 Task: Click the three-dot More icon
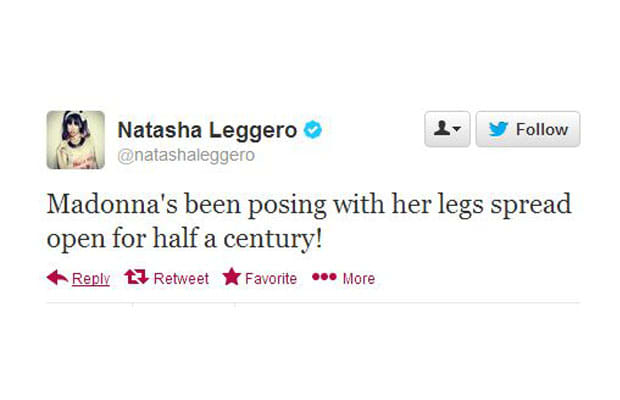324,277
